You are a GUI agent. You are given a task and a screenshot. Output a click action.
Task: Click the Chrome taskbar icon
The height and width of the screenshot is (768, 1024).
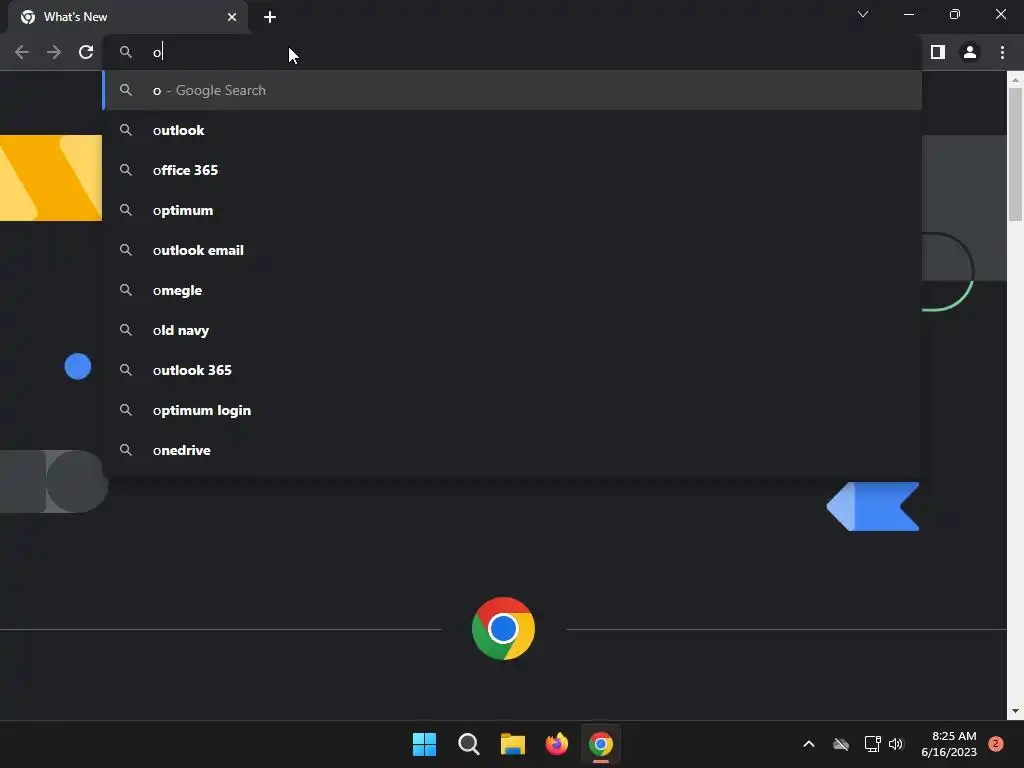click(601, 744)
